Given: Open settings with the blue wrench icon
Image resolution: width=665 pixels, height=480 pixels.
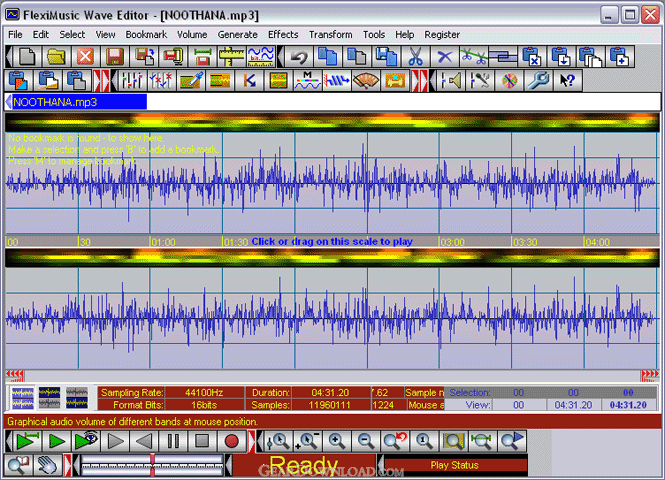Looking at the screenshot, I should (538, 81).
